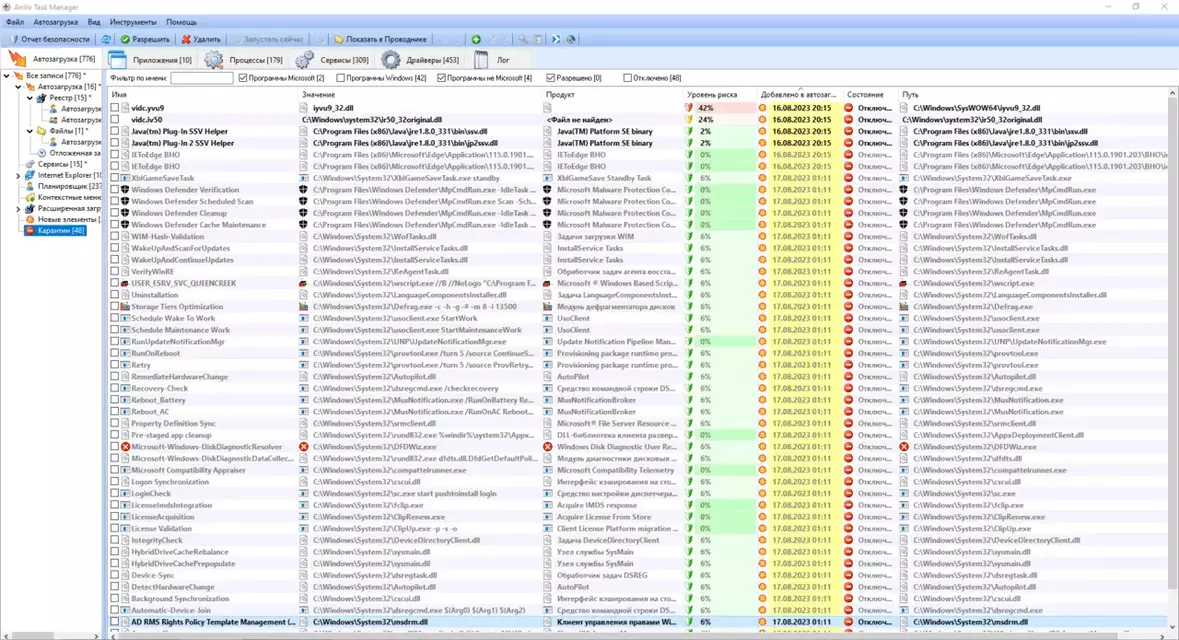Image resolution: width=1179 pixels, height=640 pixels.
Task: Toggle the Разрешено [0] checkbox
Action: click(551, 77)
